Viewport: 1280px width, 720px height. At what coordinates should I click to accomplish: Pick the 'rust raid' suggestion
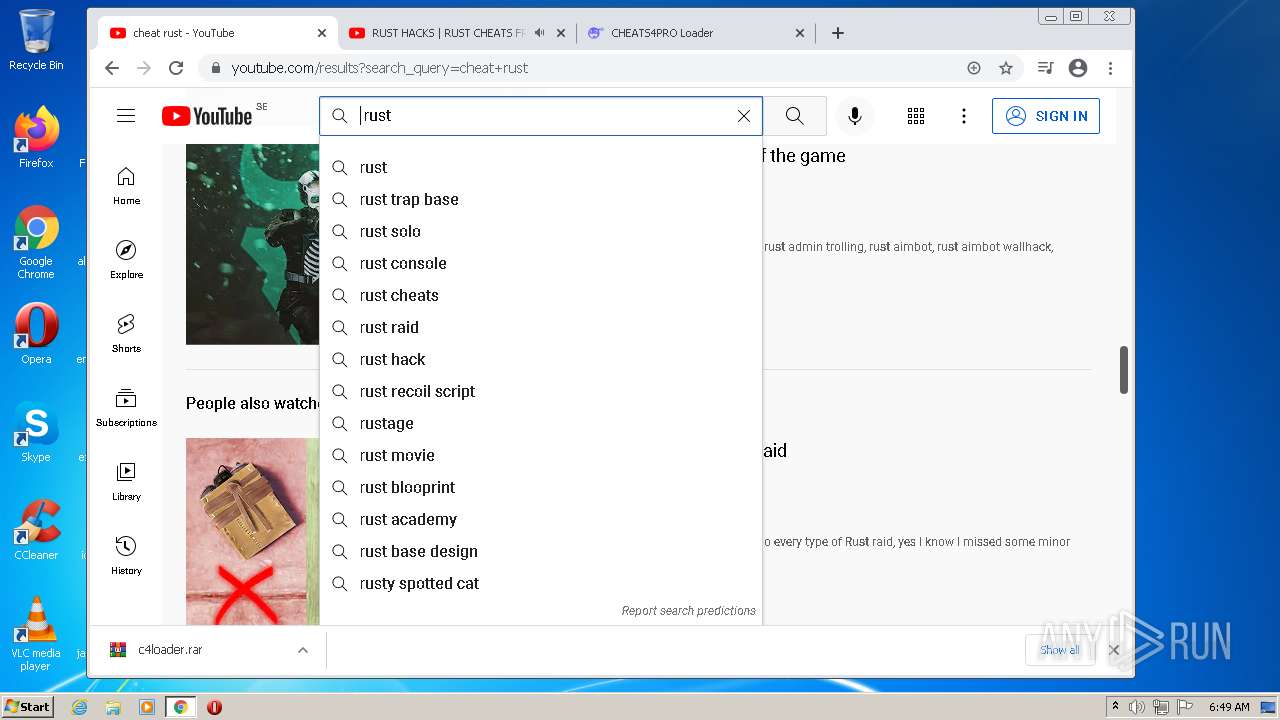(541, 327)
